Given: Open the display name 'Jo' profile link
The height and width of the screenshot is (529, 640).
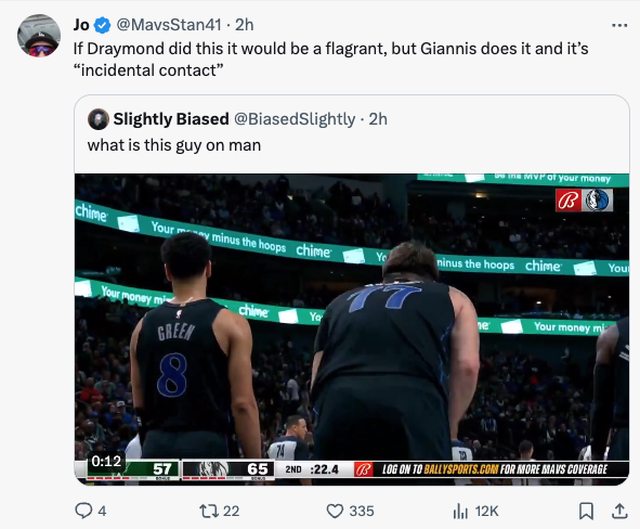Looking at the screenshot, I should [x=81, y=25].
